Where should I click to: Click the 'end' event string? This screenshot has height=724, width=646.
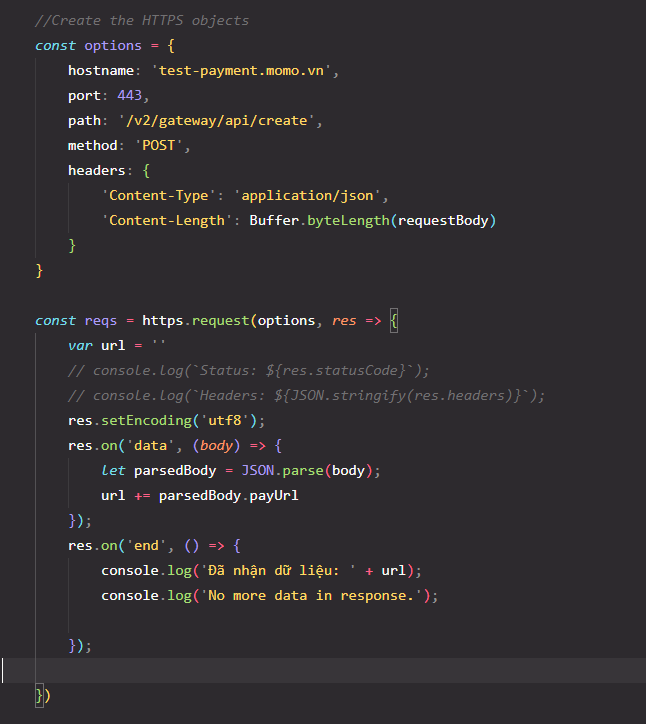coord(146,545)
